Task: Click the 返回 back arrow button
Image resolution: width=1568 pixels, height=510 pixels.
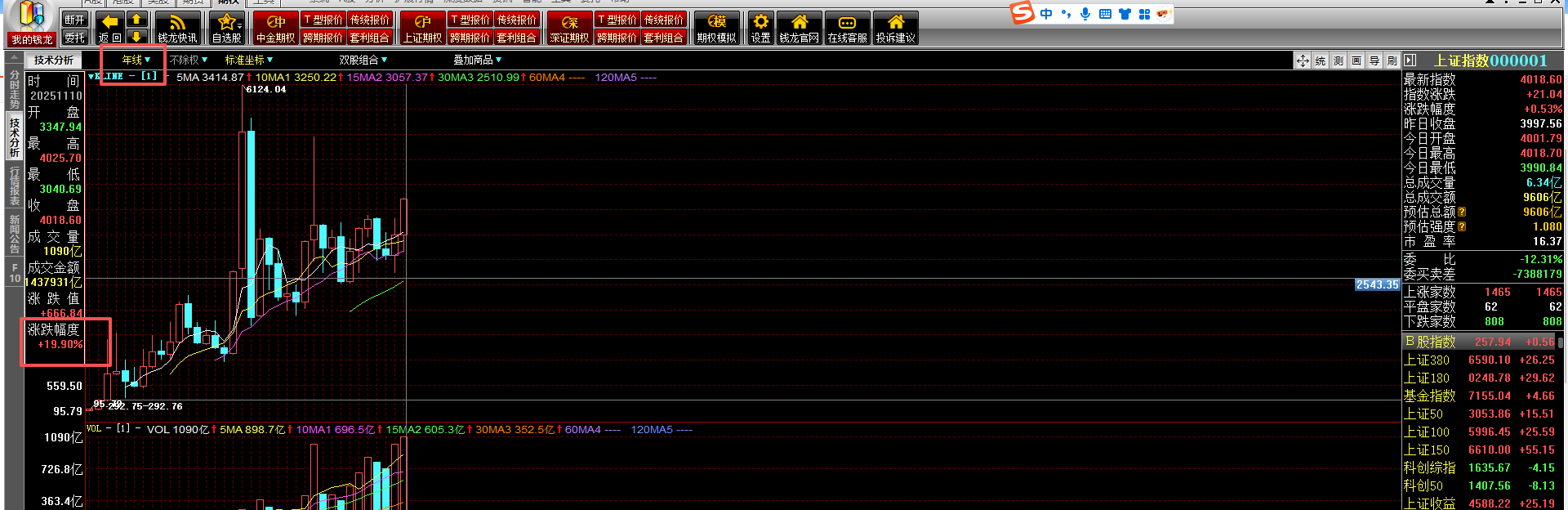Action: point(109,28)
